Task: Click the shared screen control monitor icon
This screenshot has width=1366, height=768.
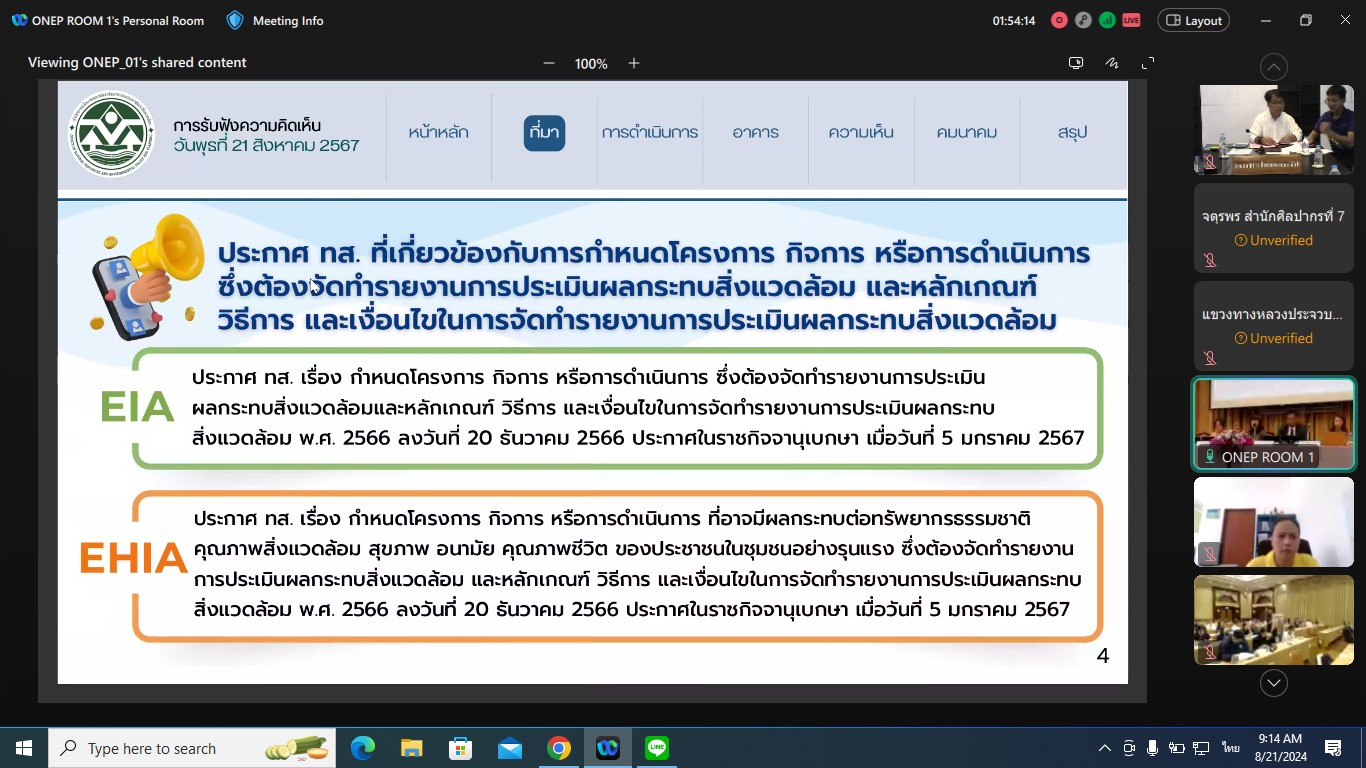Action: point(1076,63)
